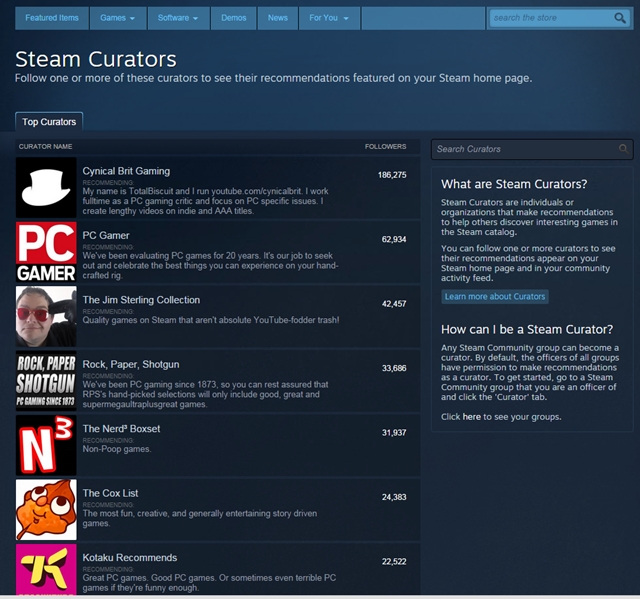
Task: Click follower count 31,937
Action: coord(394,433)
